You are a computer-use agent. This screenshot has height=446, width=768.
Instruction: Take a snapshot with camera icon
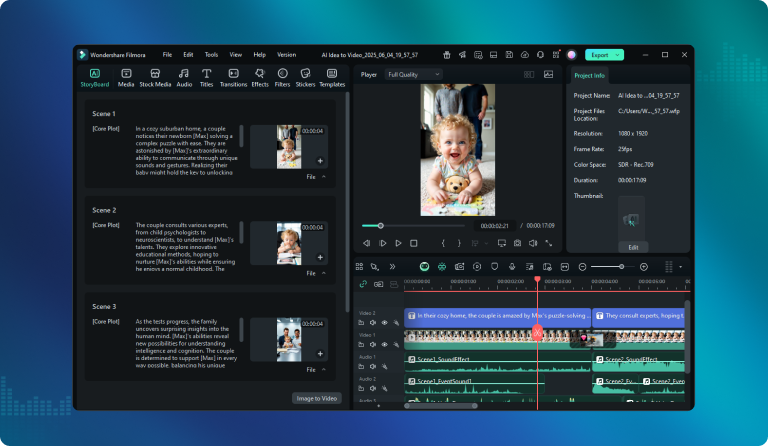pos(517,243)
